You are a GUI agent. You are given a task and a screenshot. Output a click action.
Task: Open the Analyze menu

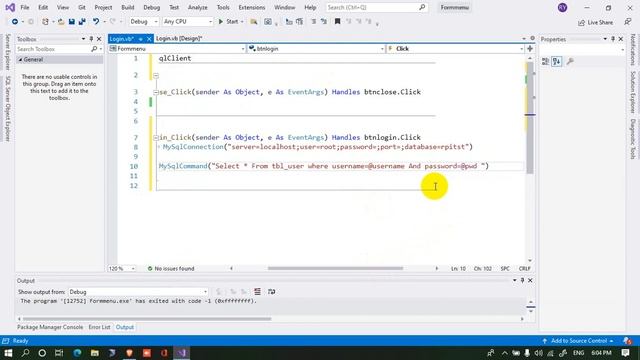pyautogui.click(x=198, y=7)
